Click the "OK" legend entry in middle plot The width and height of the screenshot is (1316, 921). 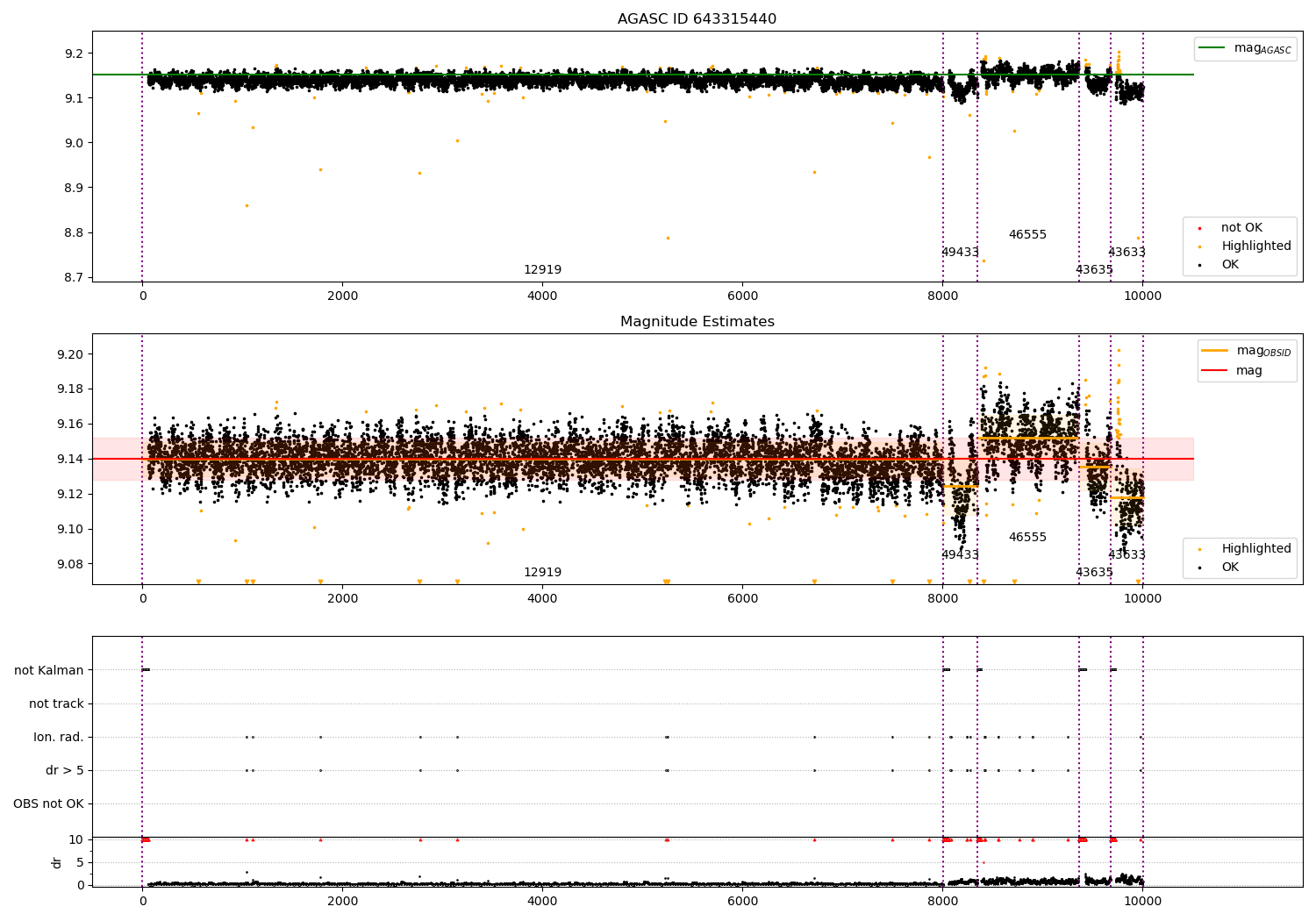pyautogui.click(x=1219, y=568)
